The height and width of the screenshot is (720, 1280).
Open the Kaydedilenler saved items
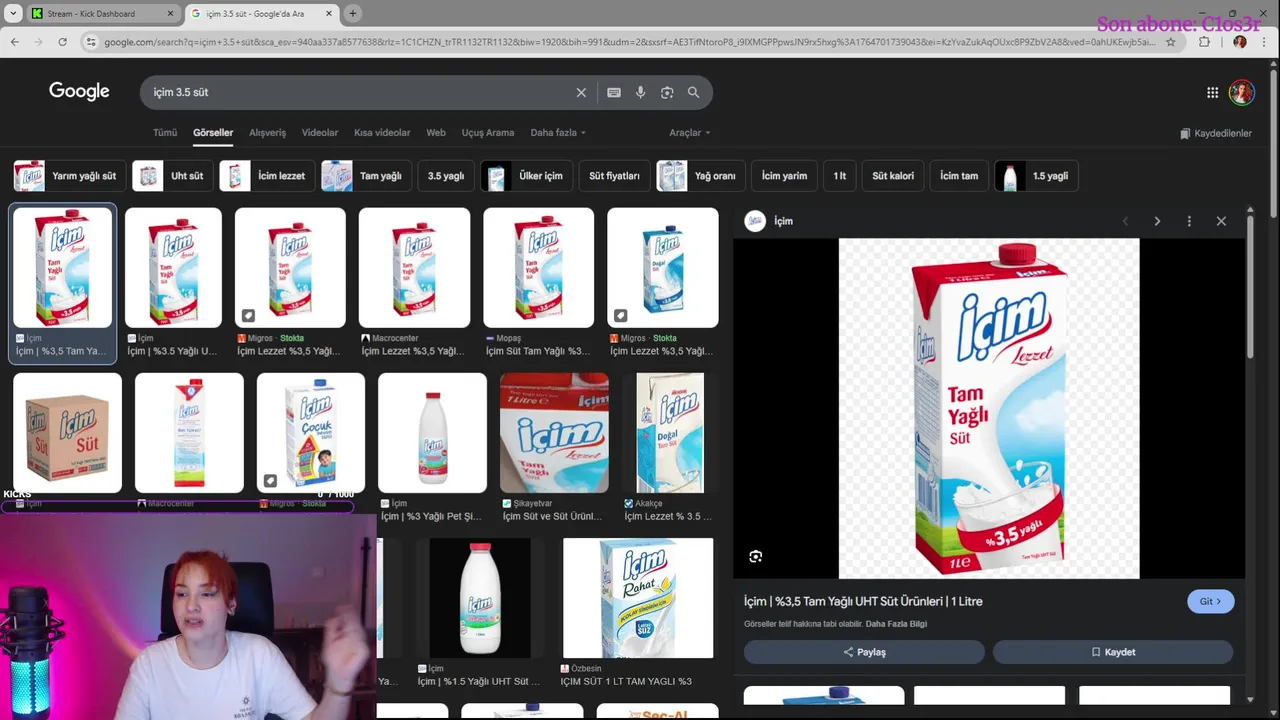(x=1215, y=133)
